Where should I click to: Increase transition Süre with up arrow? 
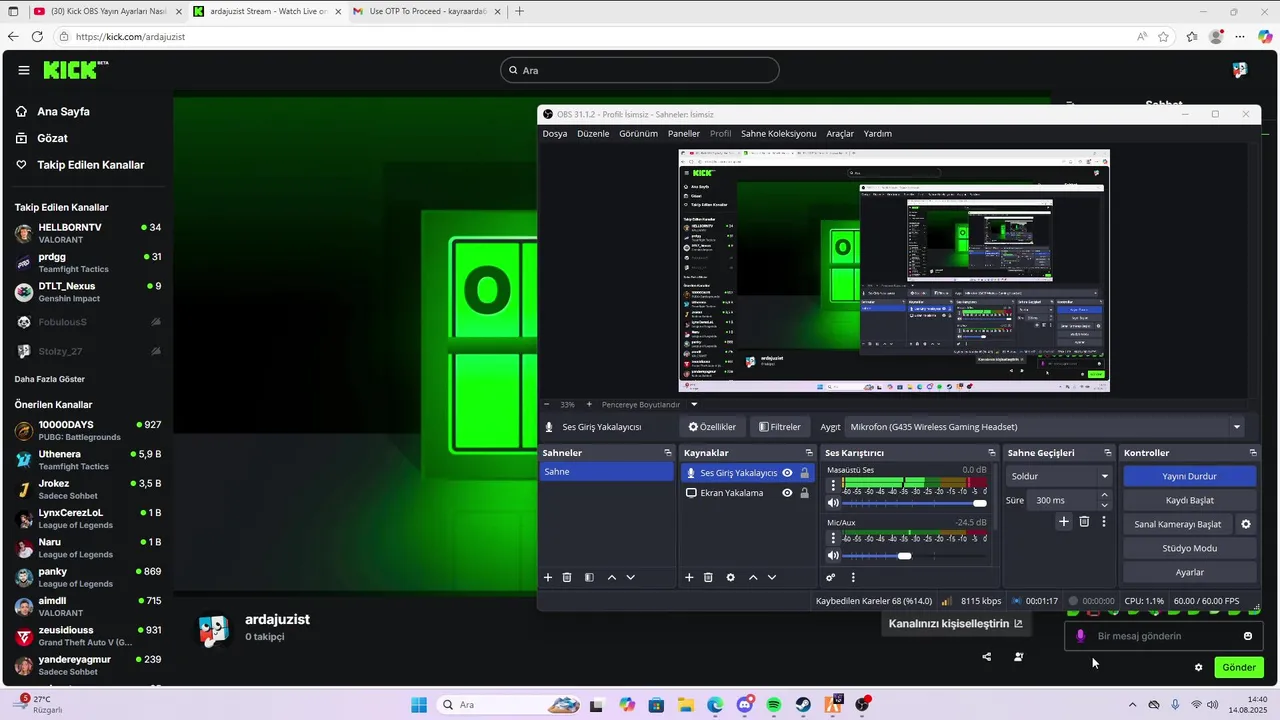(1104, 495)
